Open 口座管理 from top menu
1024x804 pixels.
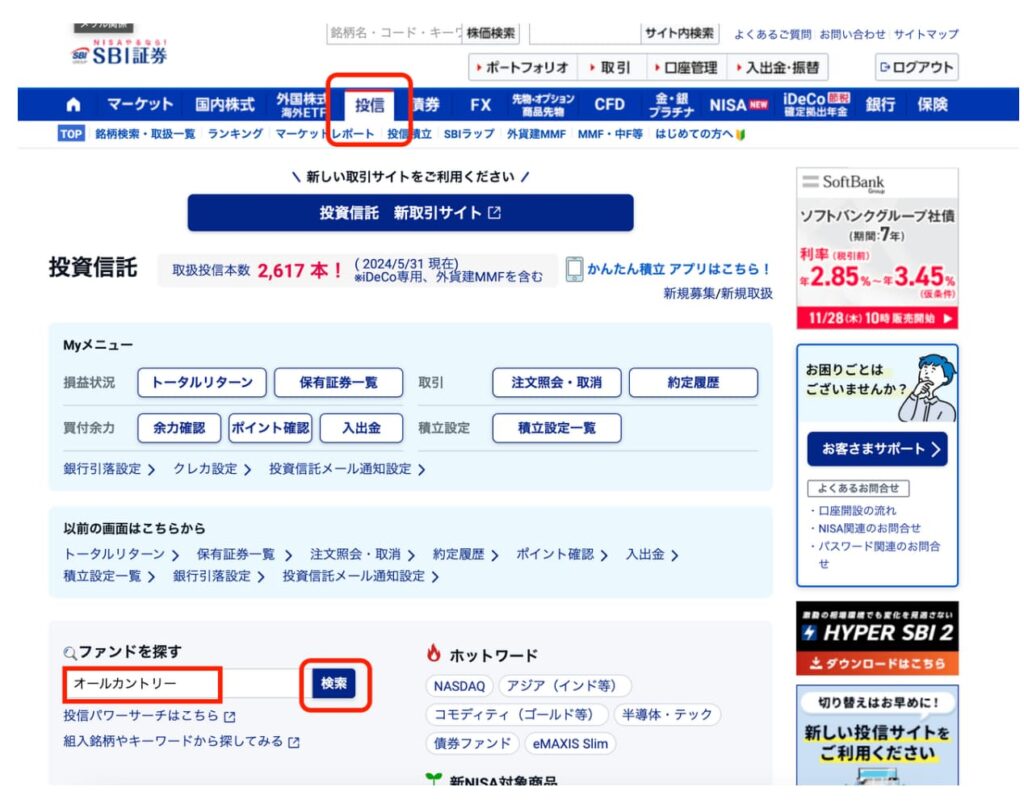pos(686,67)
